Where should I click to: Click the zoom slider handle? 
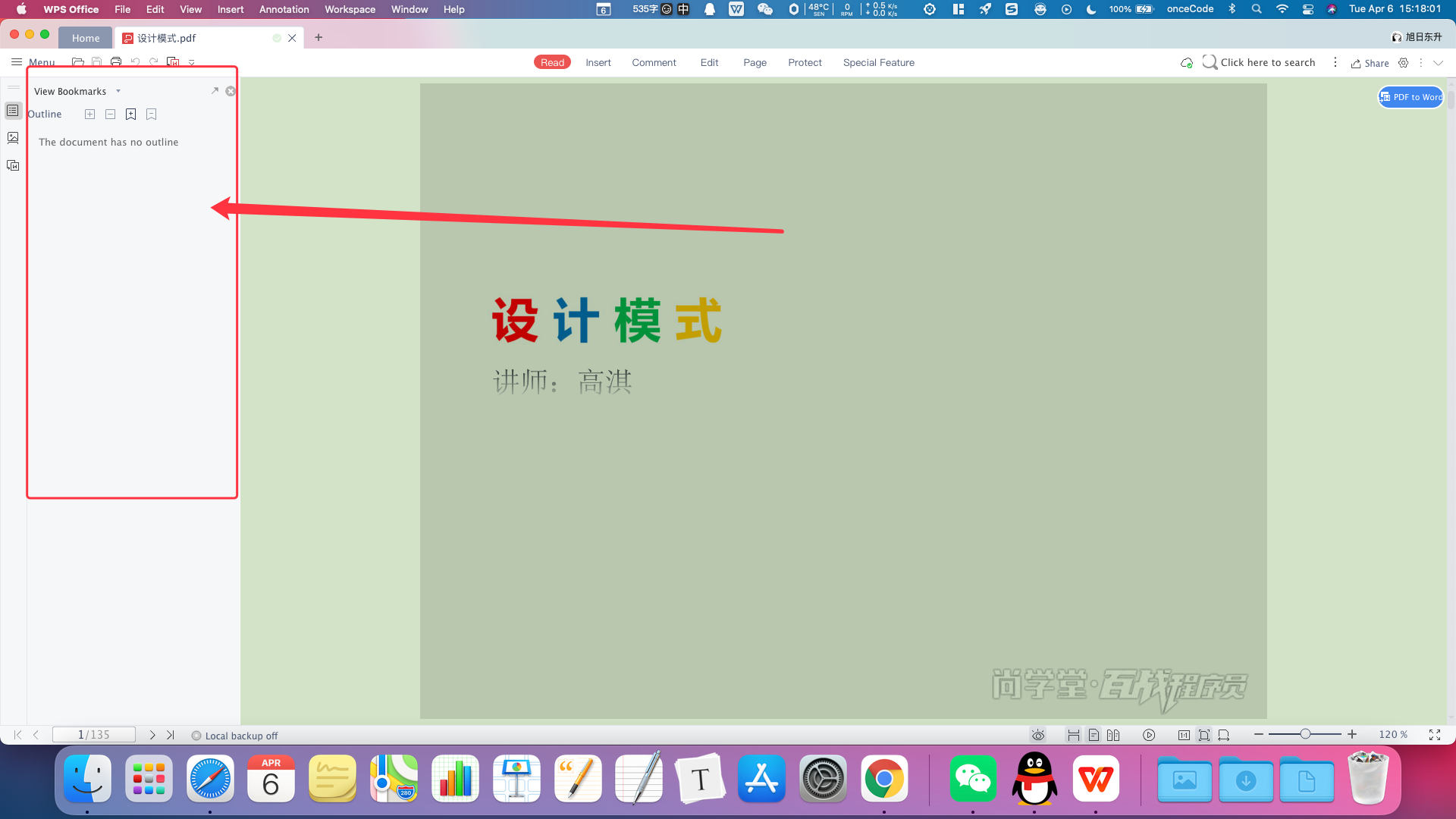click(x=1305, y=734)
